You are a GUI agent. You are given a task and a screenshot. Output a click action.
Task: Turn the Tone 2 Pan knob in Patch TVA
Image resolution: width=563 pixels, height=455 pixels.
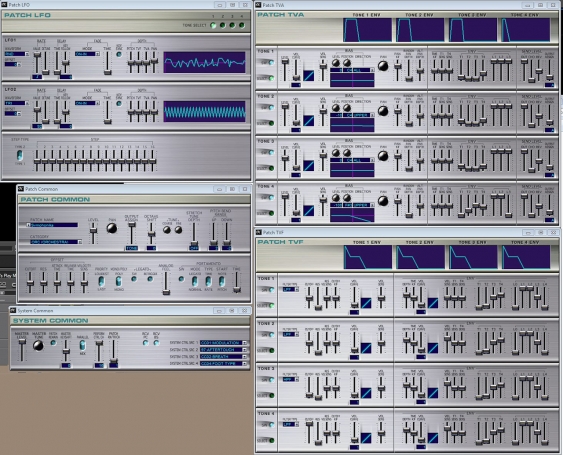pos(383,111)
